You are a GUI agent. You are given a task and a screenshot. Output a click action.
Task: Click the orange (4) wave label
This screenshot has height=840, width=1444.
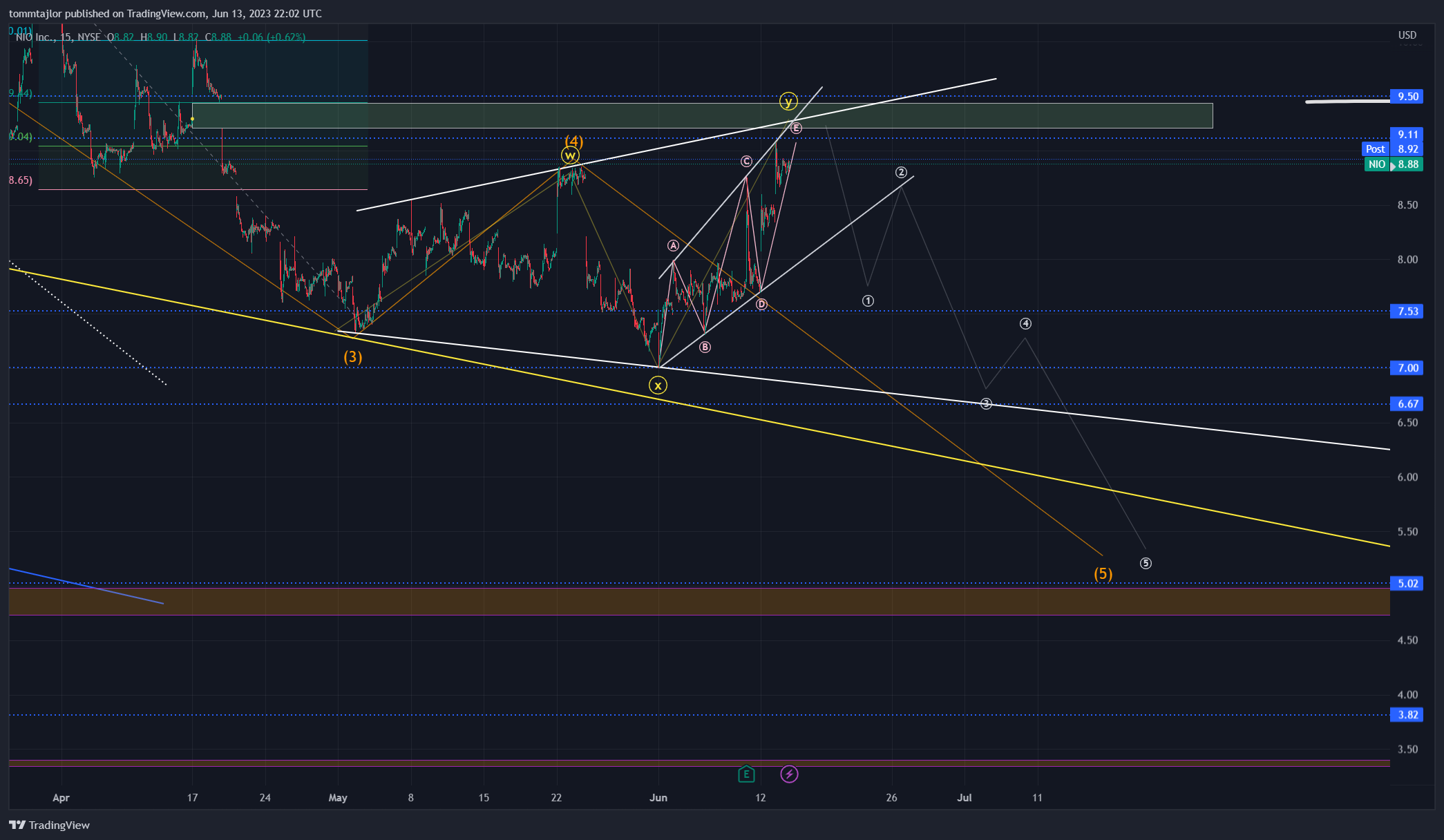(574, 141)
